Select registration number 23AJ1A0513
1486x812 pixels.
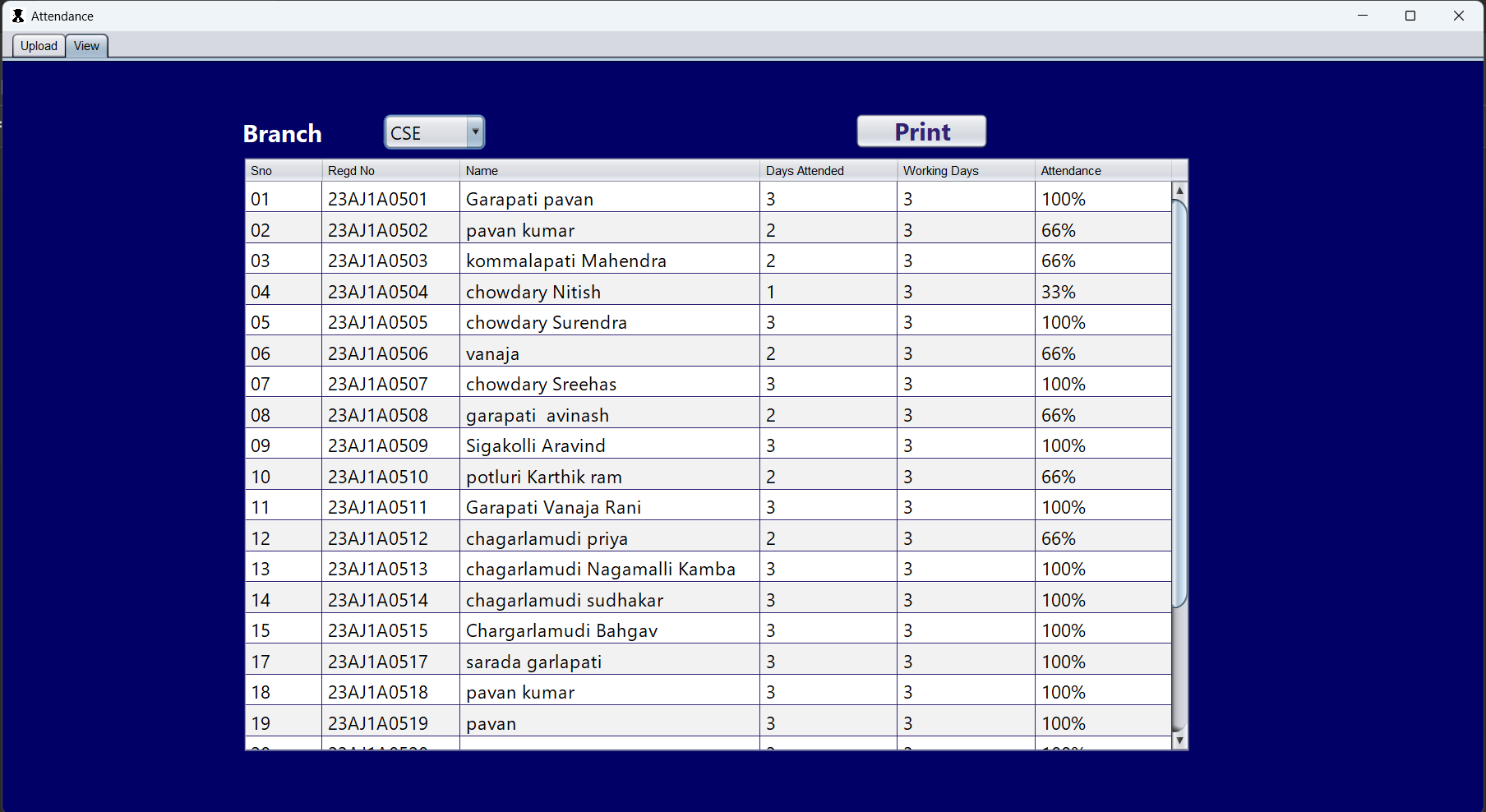[390, 569]
